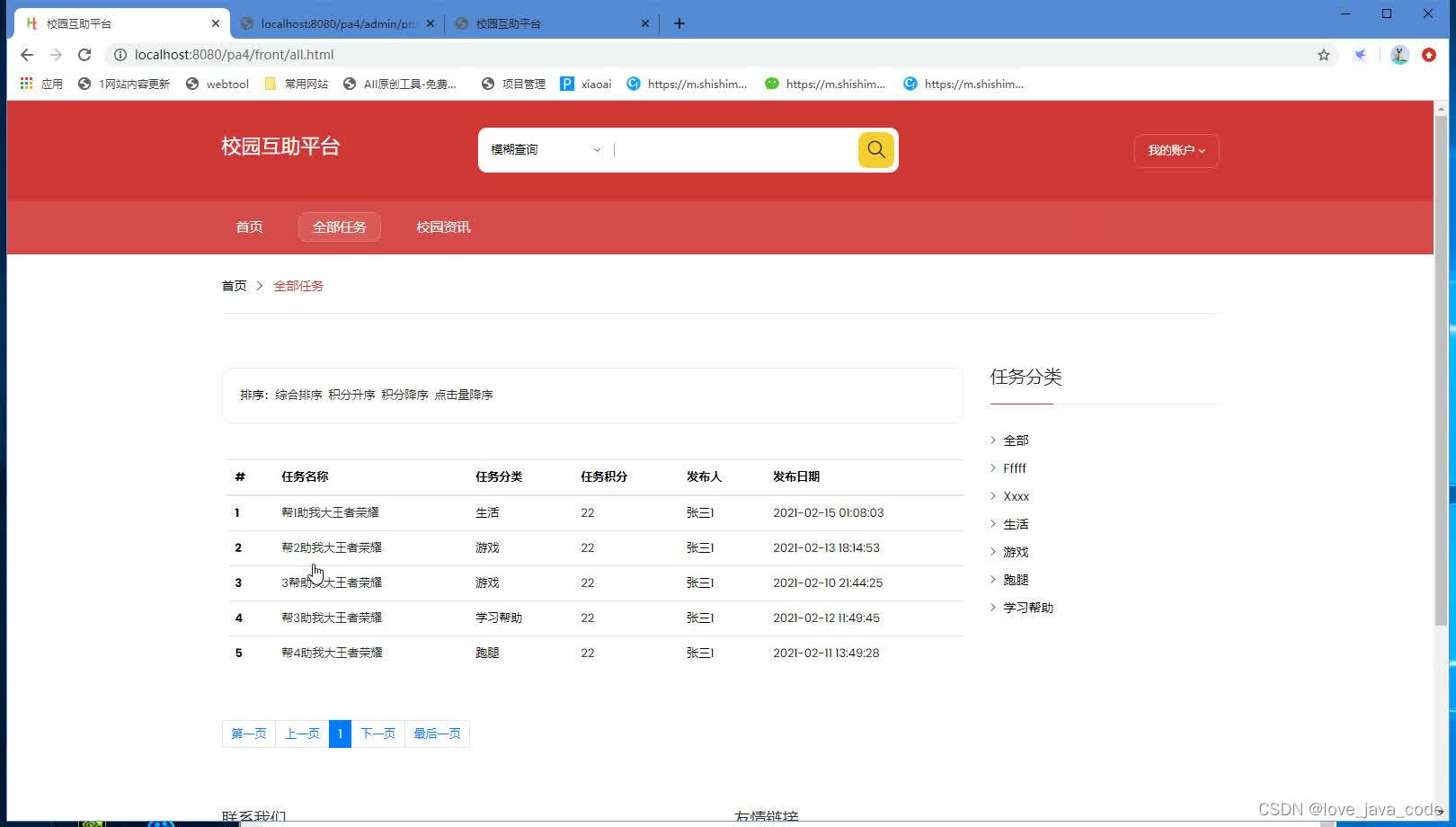Open the xiaoai bookmark
This screenshot has width=1456, height=827.
(x=586, y=84)
